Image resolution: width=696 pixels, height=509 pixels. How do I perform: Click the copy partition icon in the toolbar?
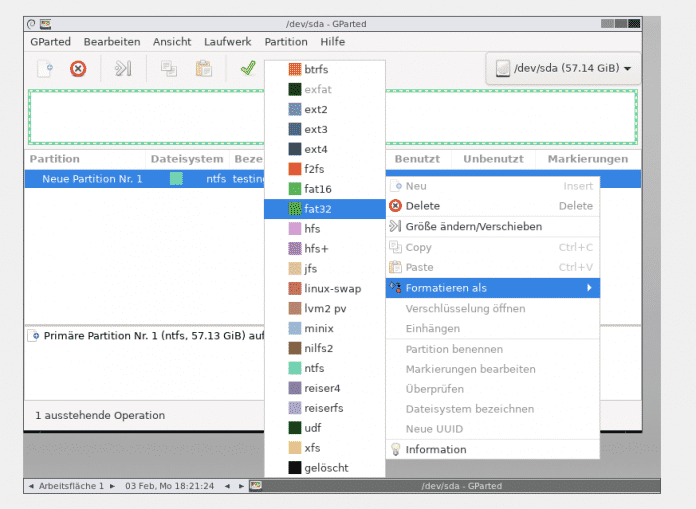click(168, 69)
